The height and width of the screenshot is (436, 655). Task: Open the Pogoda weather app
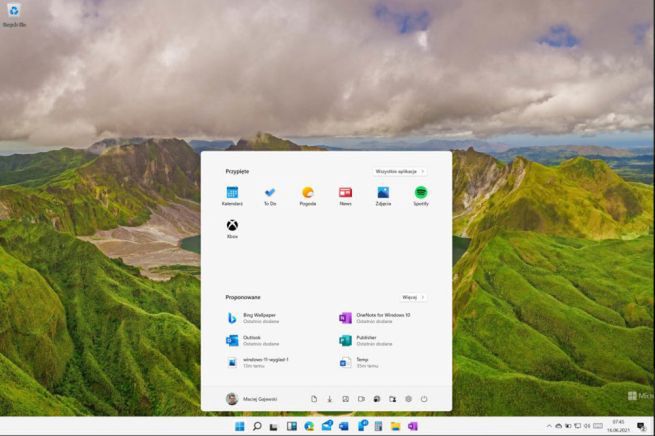coord(308,196)
